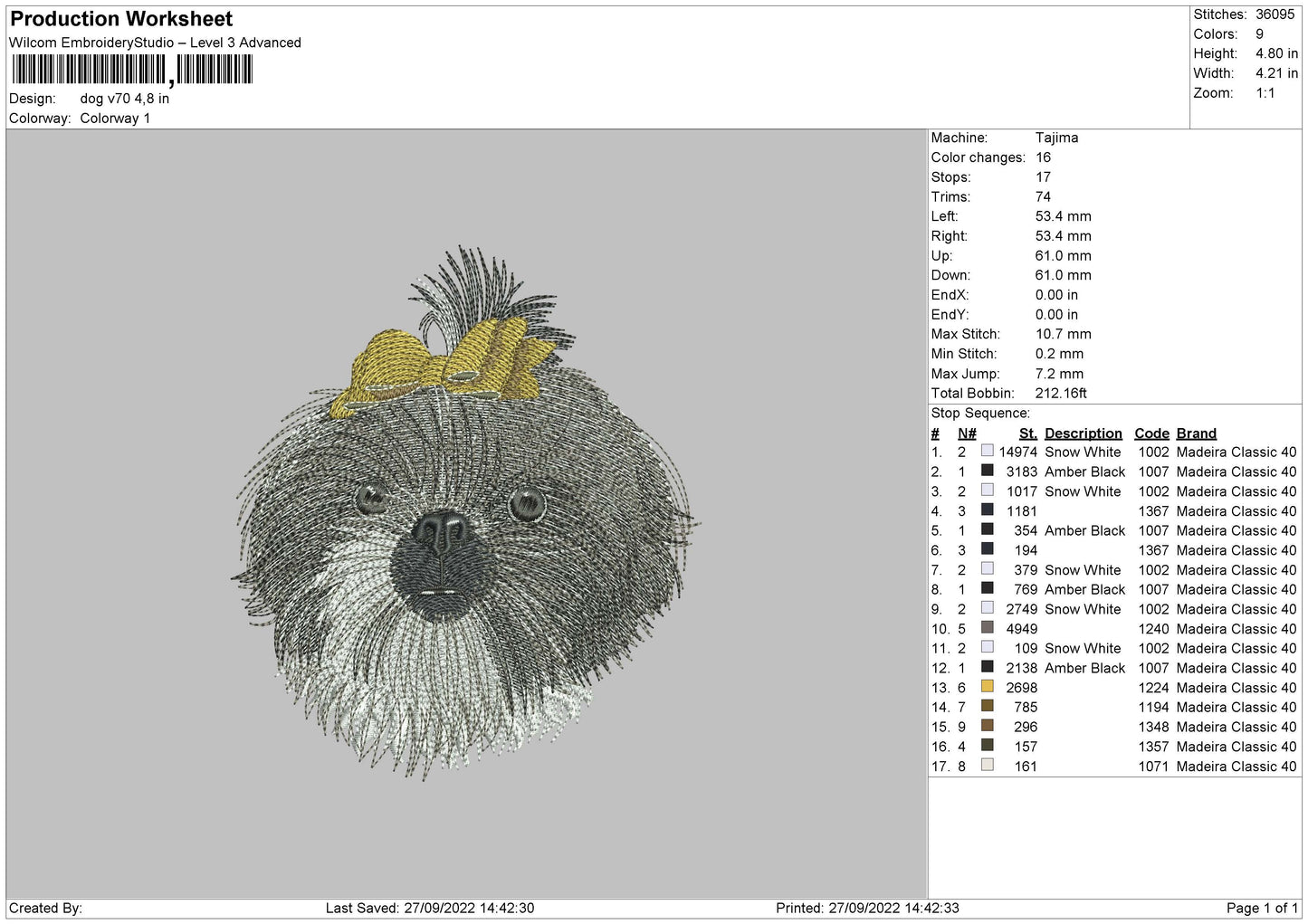The height and width of the screenshot is (924, 1308).
Task: Click the N# column header
Action: pyautogui.click(x=967, y=433)
